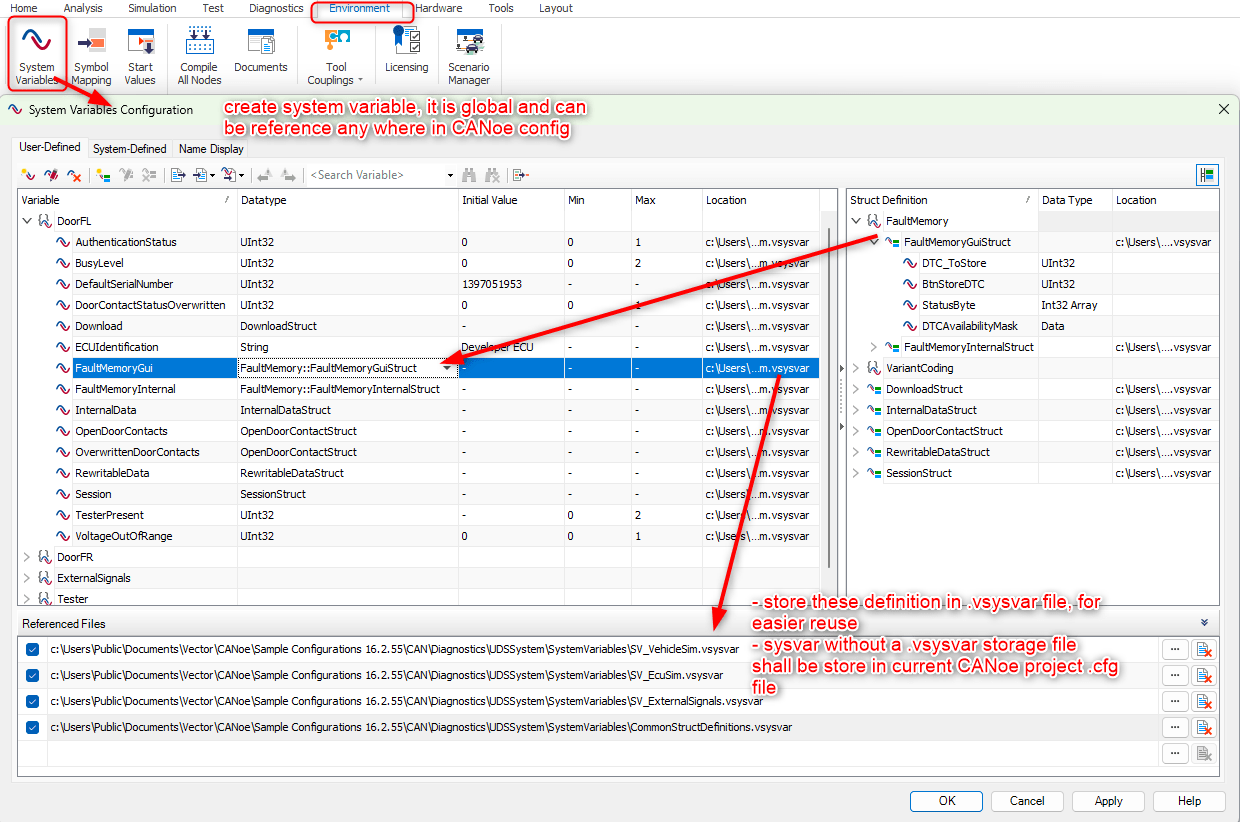Uncheck the SV_ExternalSignals.vsysvar file
Screen dimensions: 1240x822
pyautogui.click(x=32, y=701)
